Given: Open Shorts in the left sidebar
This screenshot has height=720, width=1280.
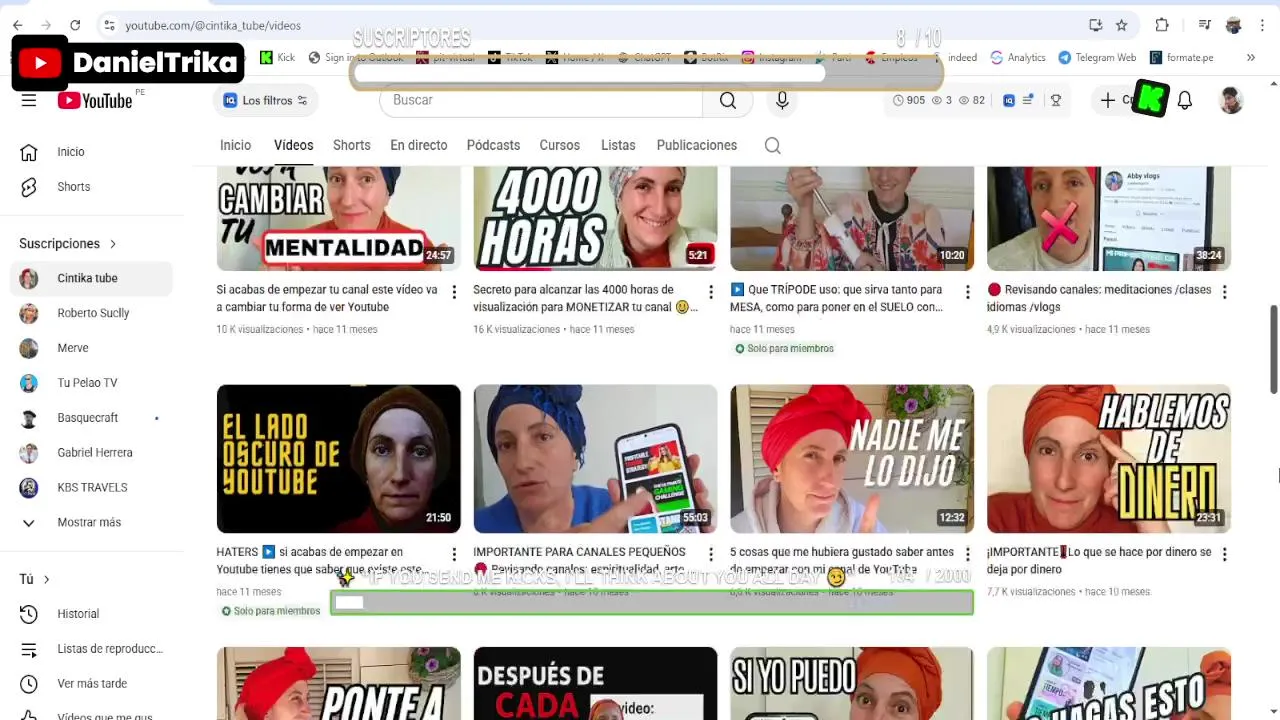Looking at the screenshot, I should click(90, 187).
